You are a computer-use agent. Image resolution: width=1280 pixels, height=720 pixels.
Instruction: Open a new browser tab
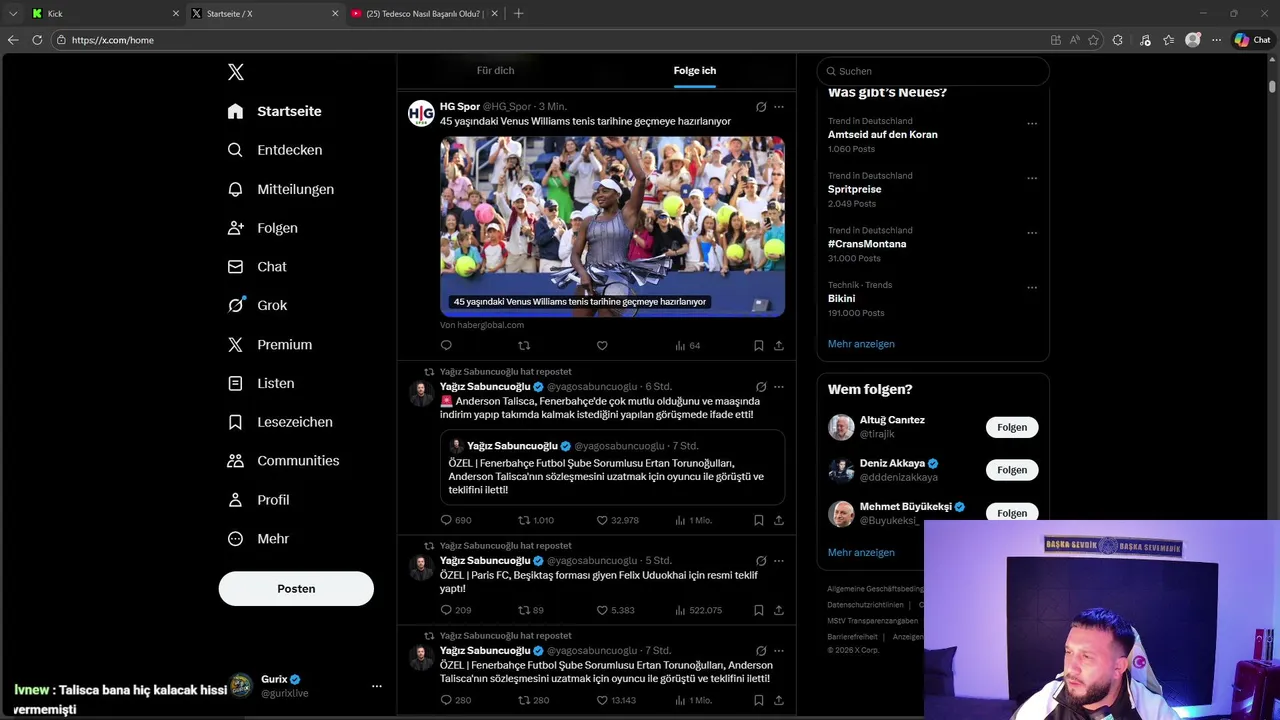pos(518,14)
